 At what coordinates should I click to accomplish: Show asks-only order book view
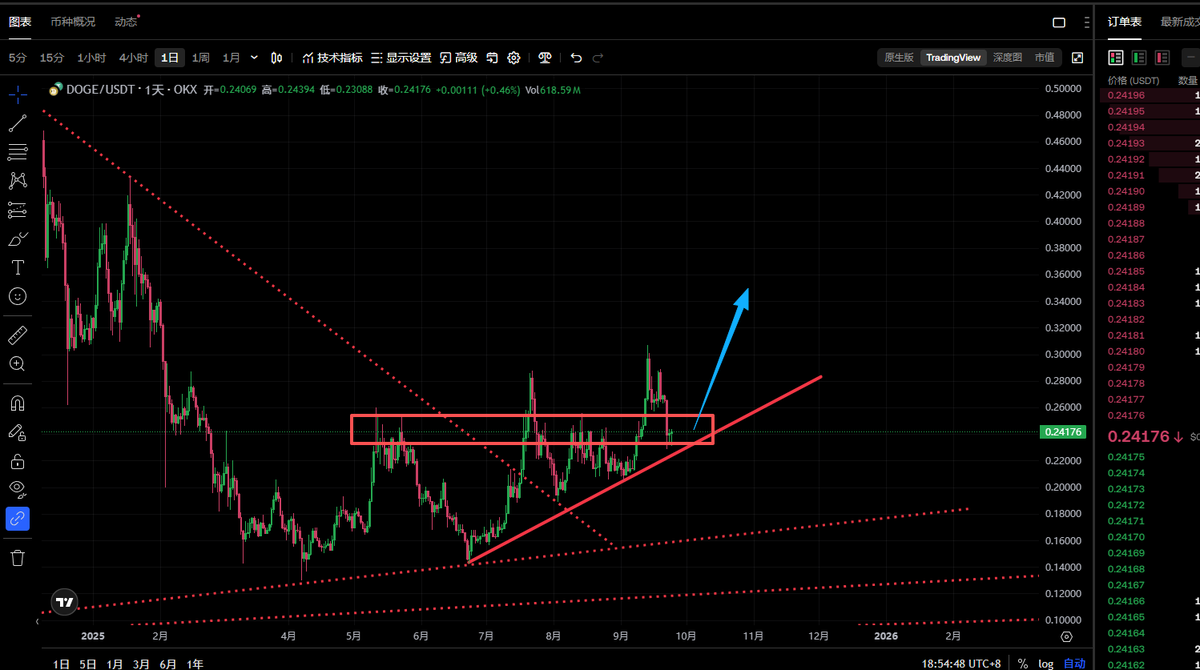click(x=1162, y=58)
